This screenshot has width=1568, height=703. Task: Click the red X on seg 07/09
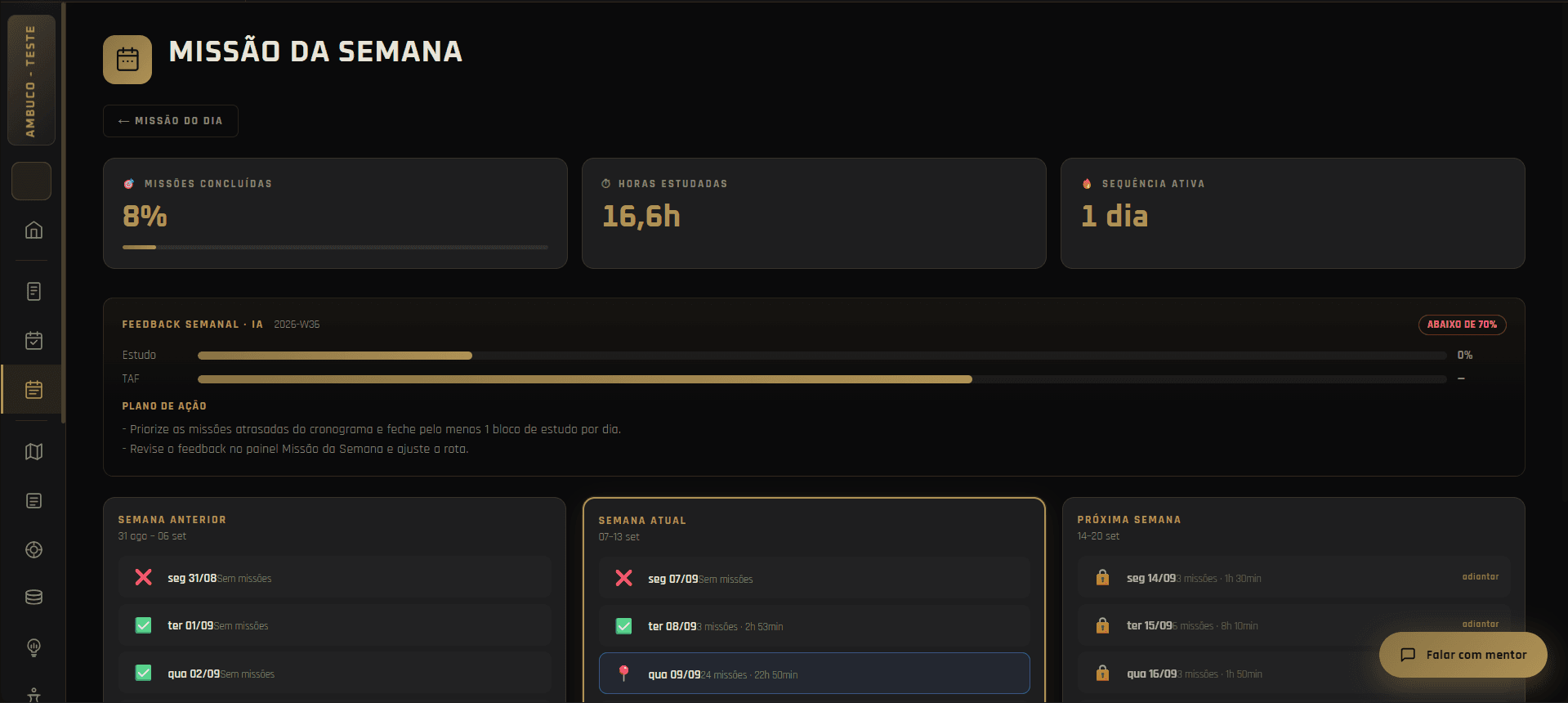tap(623, 578)
